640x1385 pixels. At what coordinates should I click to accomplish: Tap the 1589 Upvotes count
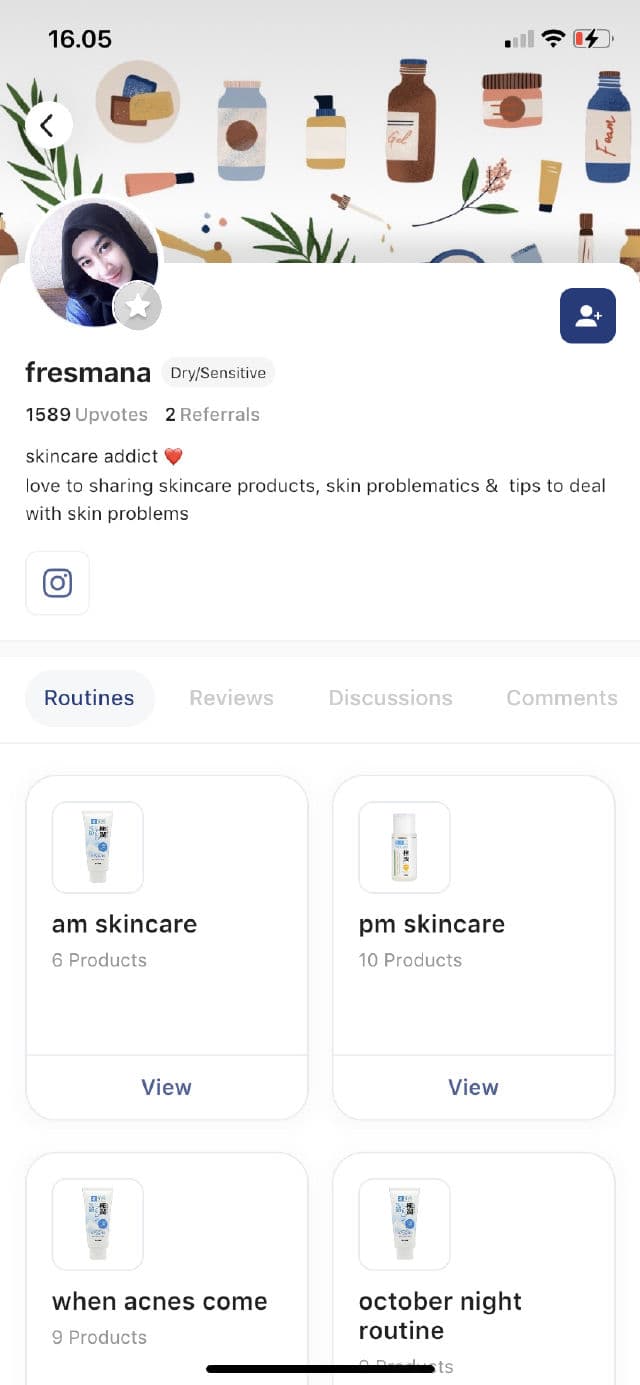point(86,415)
